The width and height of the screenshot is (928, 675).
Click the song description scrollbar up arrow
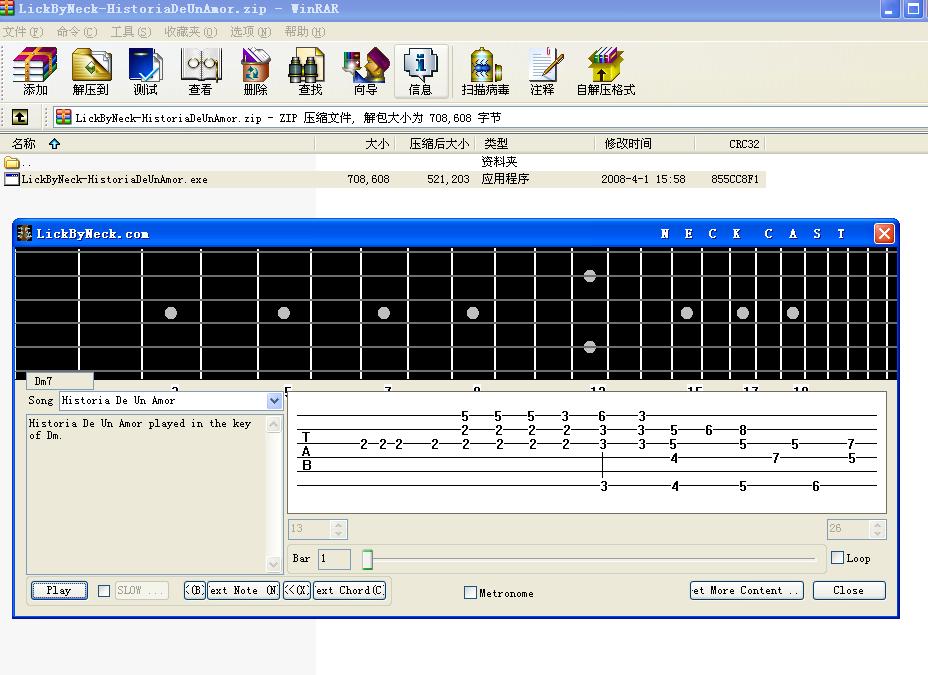point(273,424)
